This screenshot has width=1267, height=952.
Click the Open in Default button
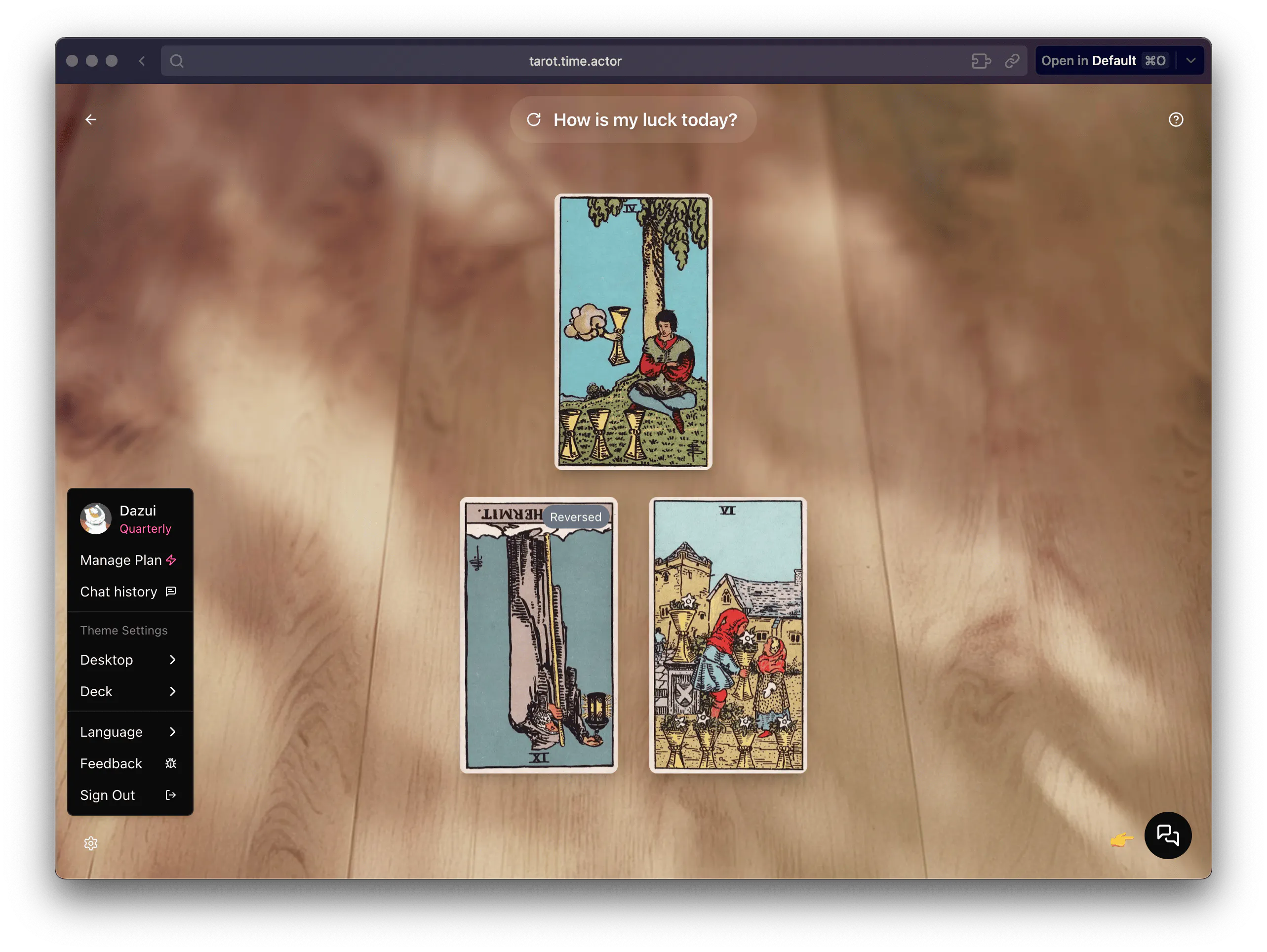pyautogui.click(x=1105, y=61)
